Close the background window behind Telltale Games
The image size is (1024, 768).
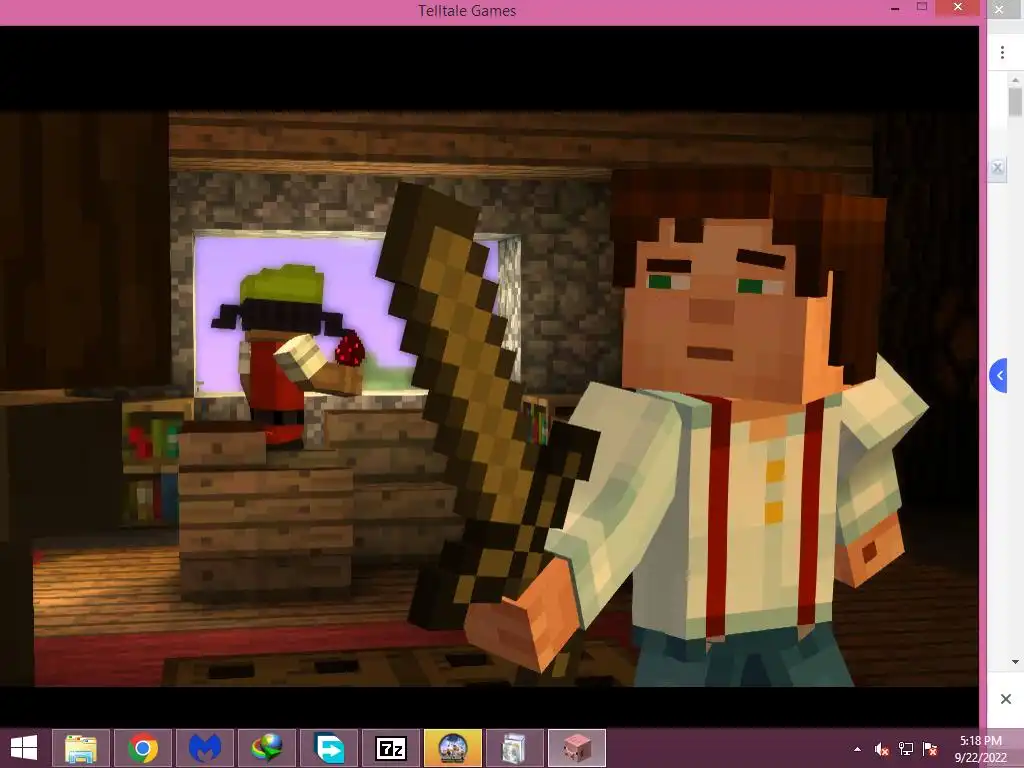coord(999,9)
